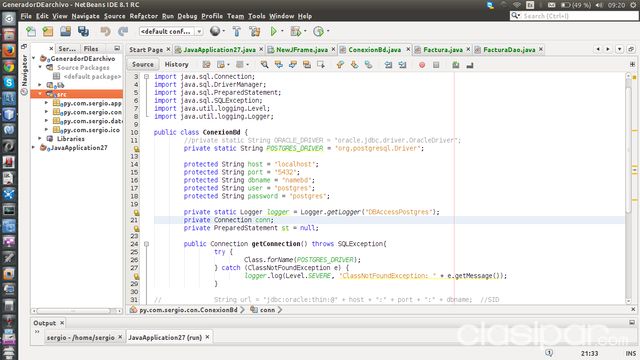Click the New Project toolbar icon
This screenshot has height=360, width=640.
[48, 31]
